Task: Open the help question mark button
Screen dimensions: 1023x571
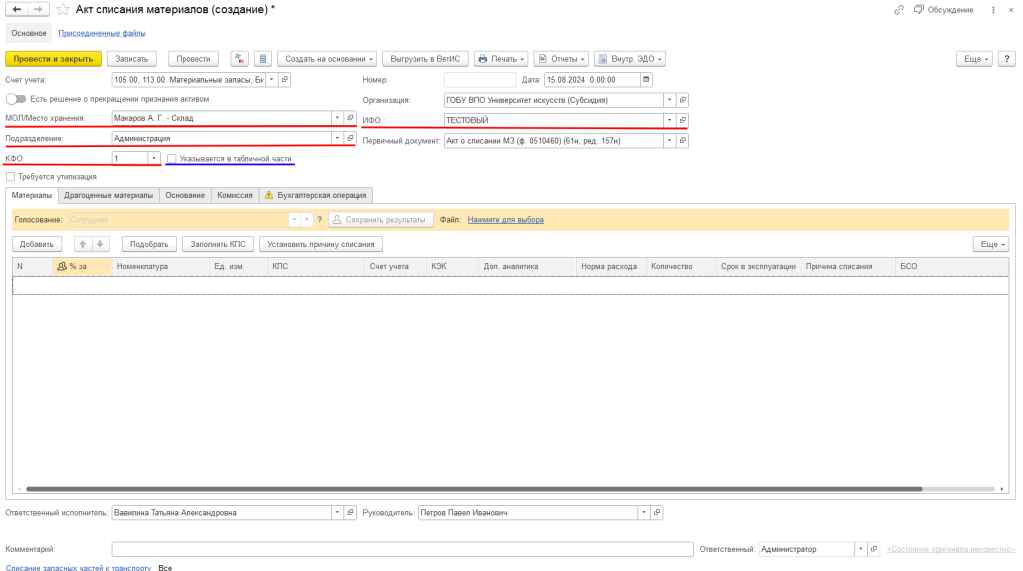Action: click(1007, 59)
